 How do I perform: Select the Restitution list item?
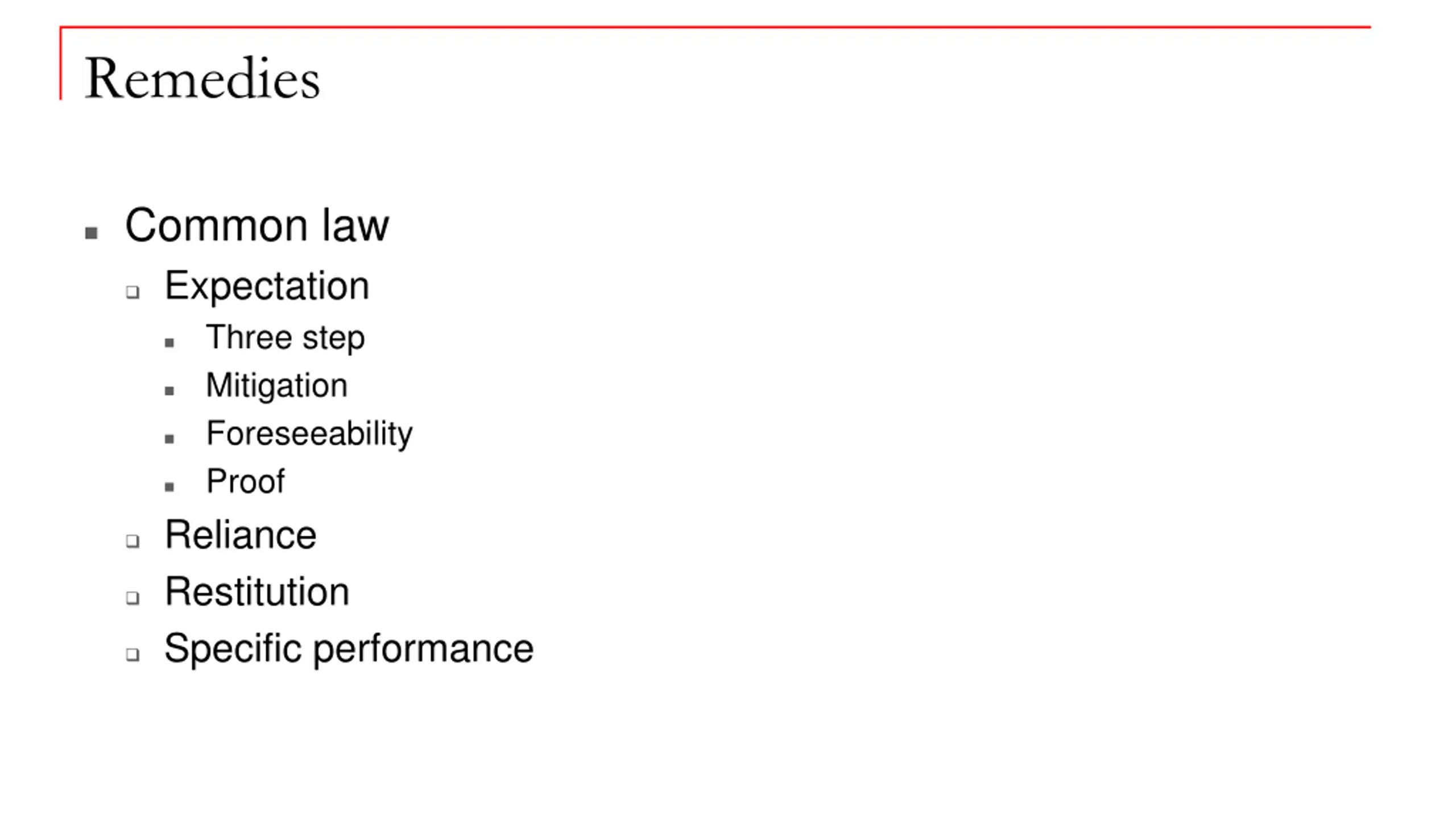[x=257, y=592]
